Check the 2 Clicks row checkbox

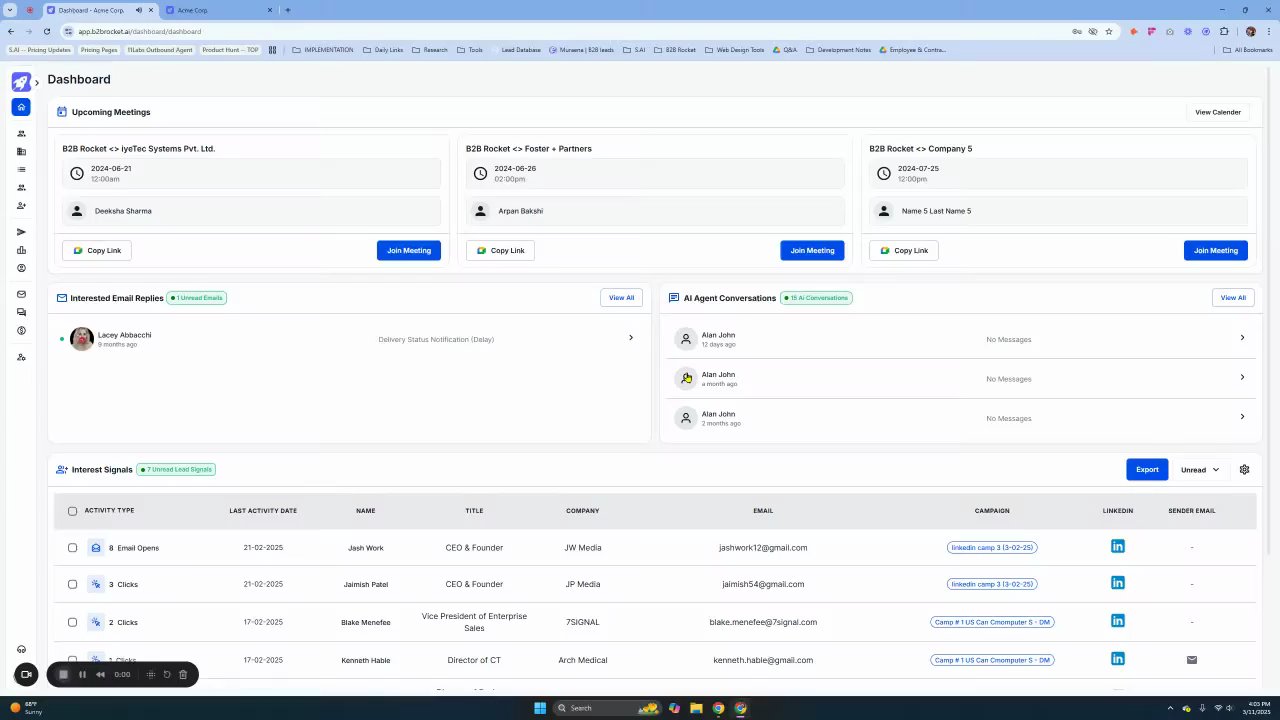point(72,622)
